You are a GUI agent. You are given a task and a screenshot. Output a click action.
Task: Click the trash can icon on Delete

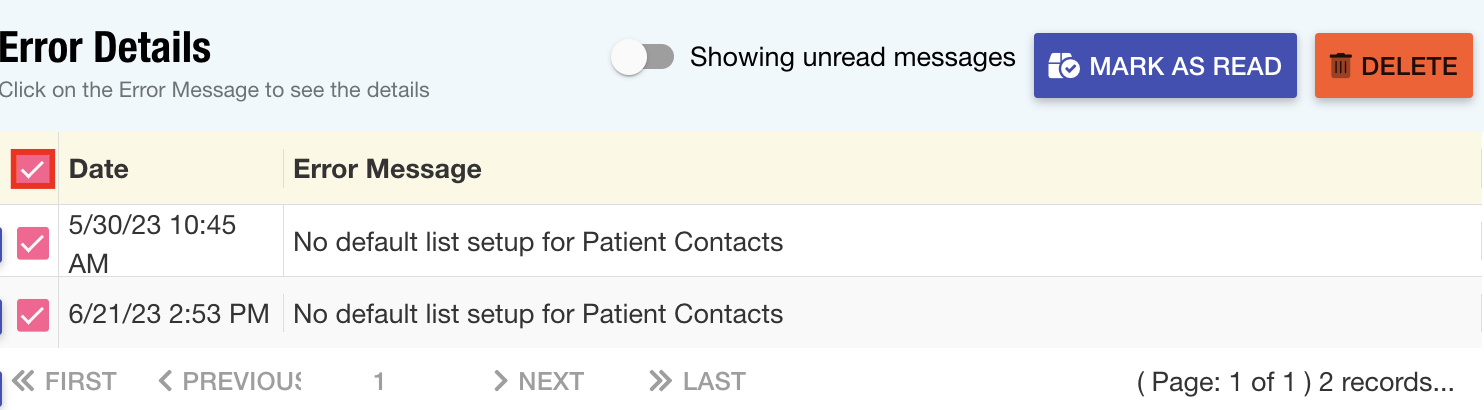click(x=1341, y=66)
